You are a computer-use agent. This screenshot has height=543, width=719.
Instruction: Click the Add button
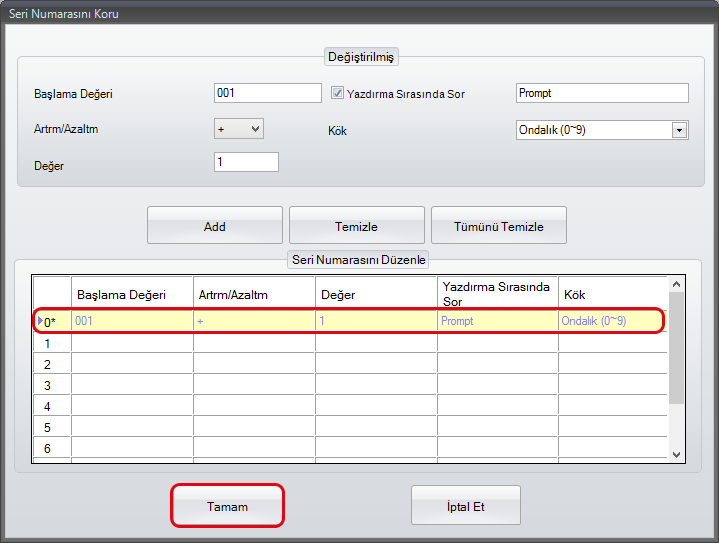click(214, 226)
